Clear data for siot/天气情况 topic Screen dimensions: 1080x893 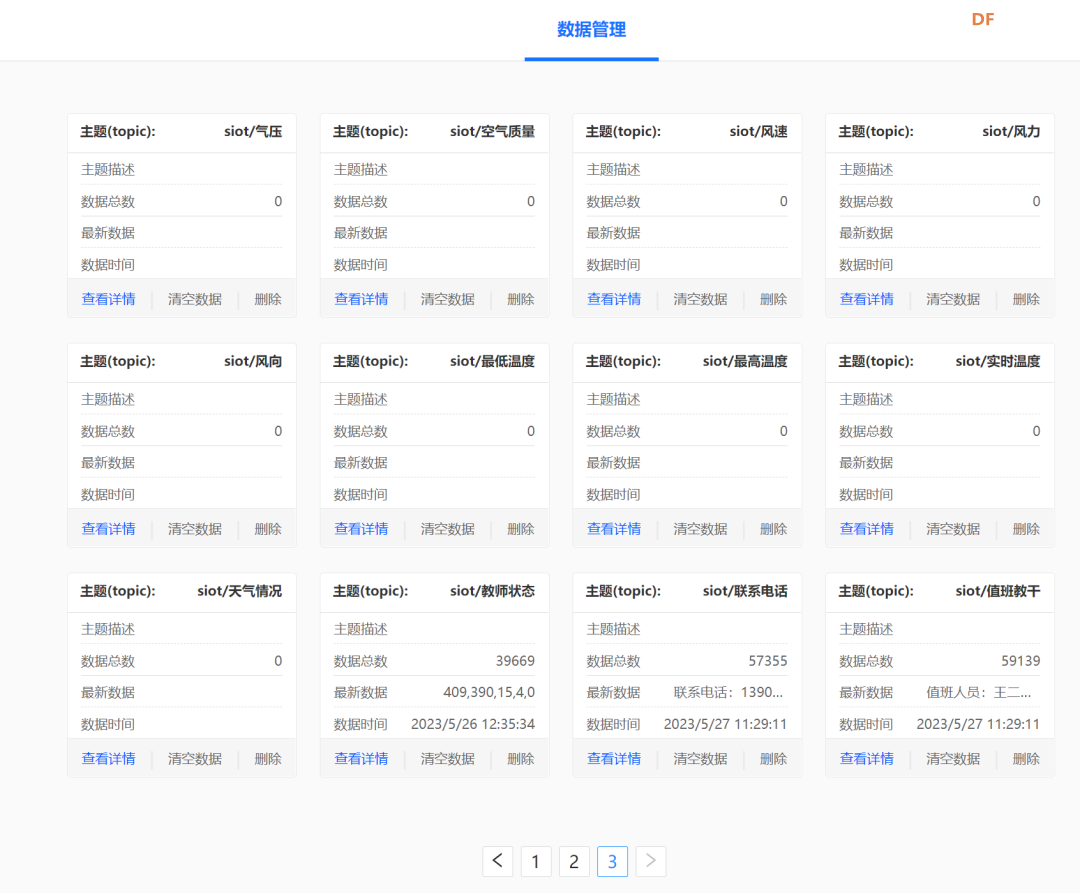(195, 759)
